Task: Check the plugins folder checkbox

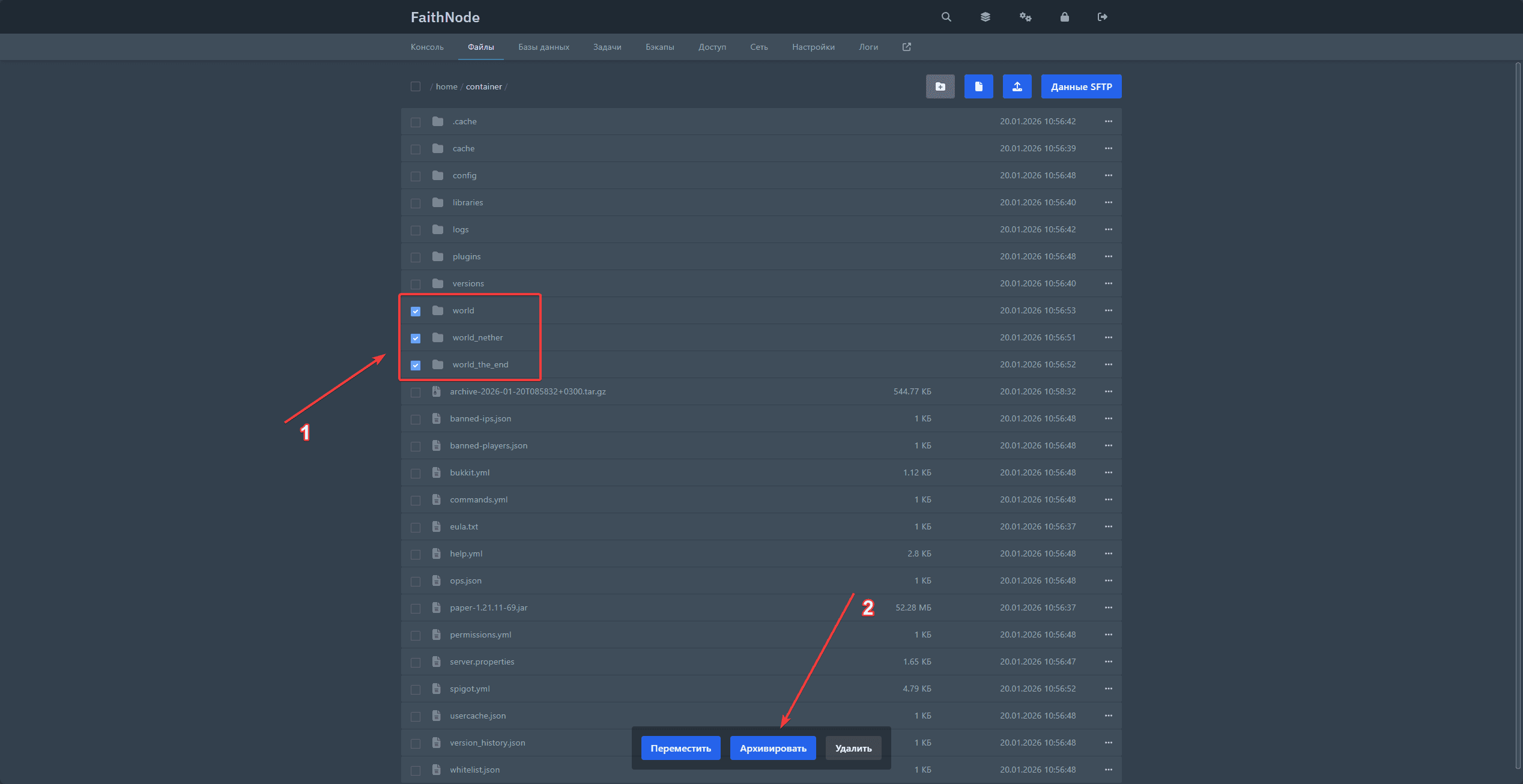Action: (416, 257)
